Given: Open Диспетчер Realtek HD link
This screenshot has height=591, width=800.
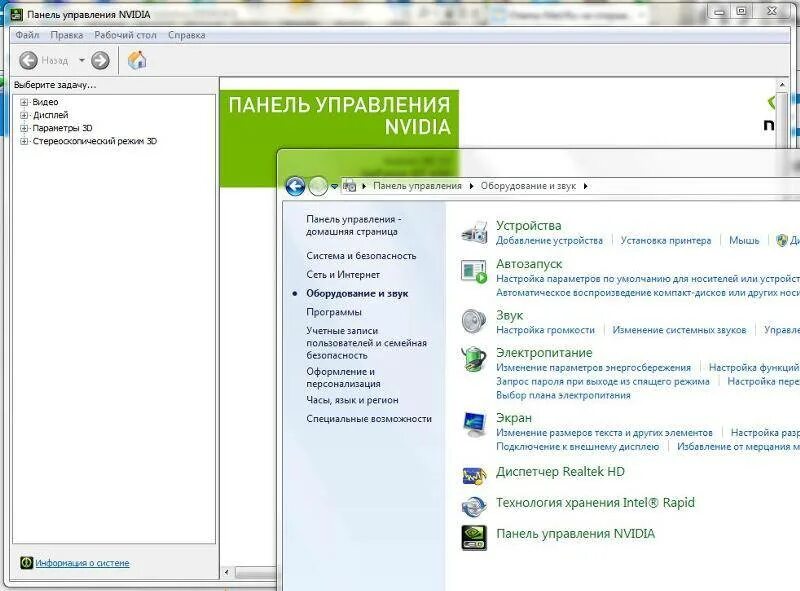Looking at the screenshot, I should 560,472.
